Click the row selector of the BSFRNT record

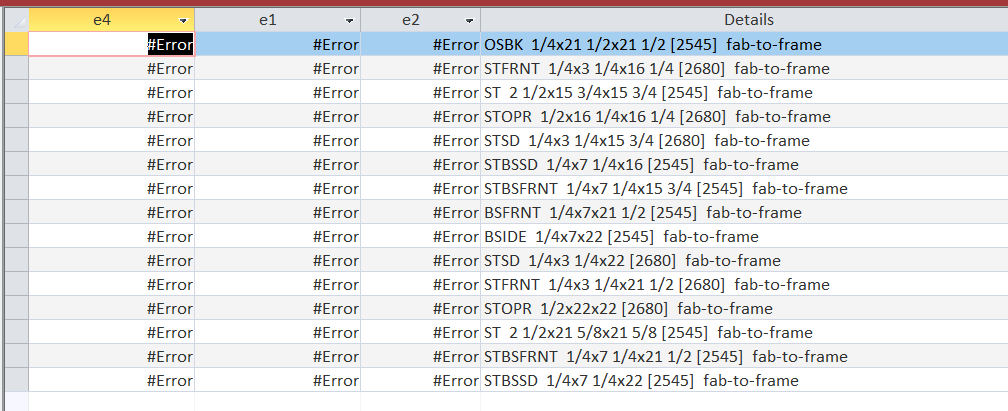click(14, 212)
